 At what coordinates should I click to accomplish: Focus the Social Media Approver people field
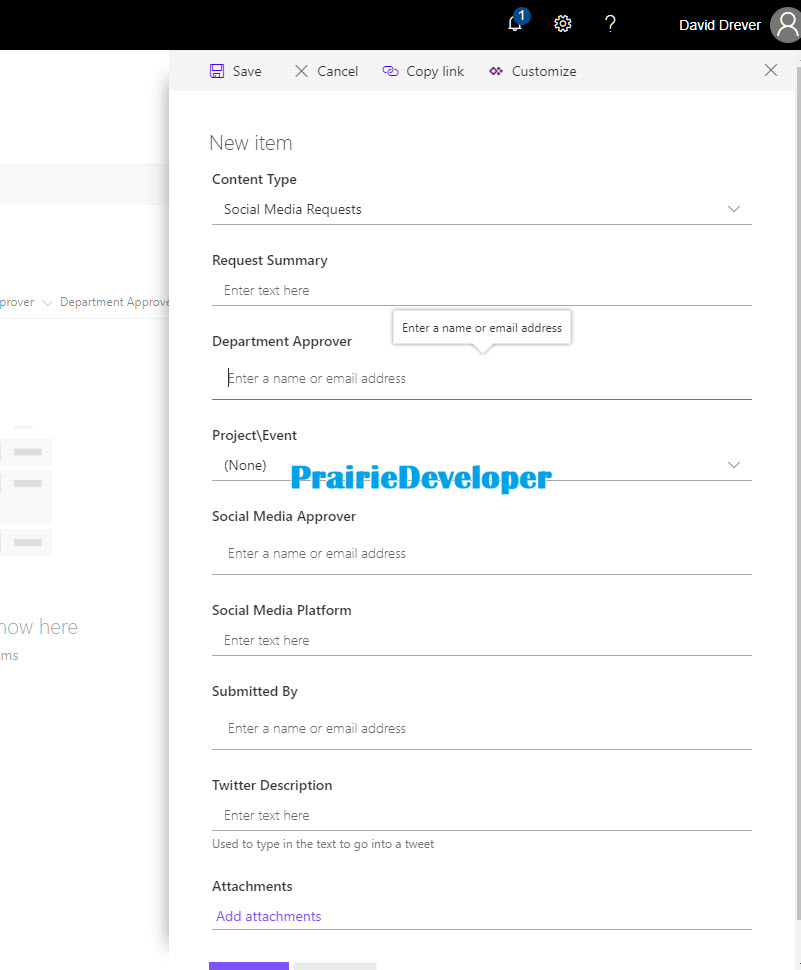[x=482, y=553]
